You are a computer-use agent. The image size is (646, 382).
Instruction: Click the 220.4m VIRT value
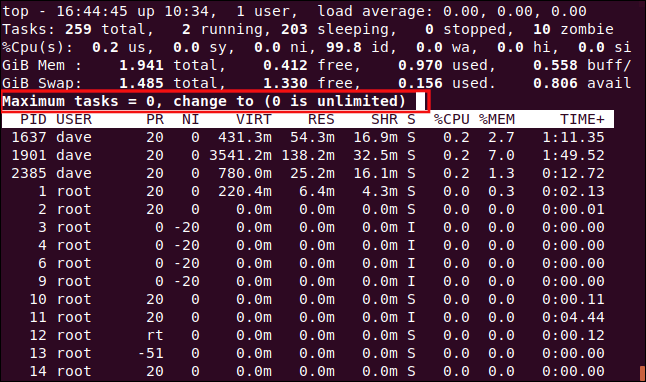coord(245,191)
